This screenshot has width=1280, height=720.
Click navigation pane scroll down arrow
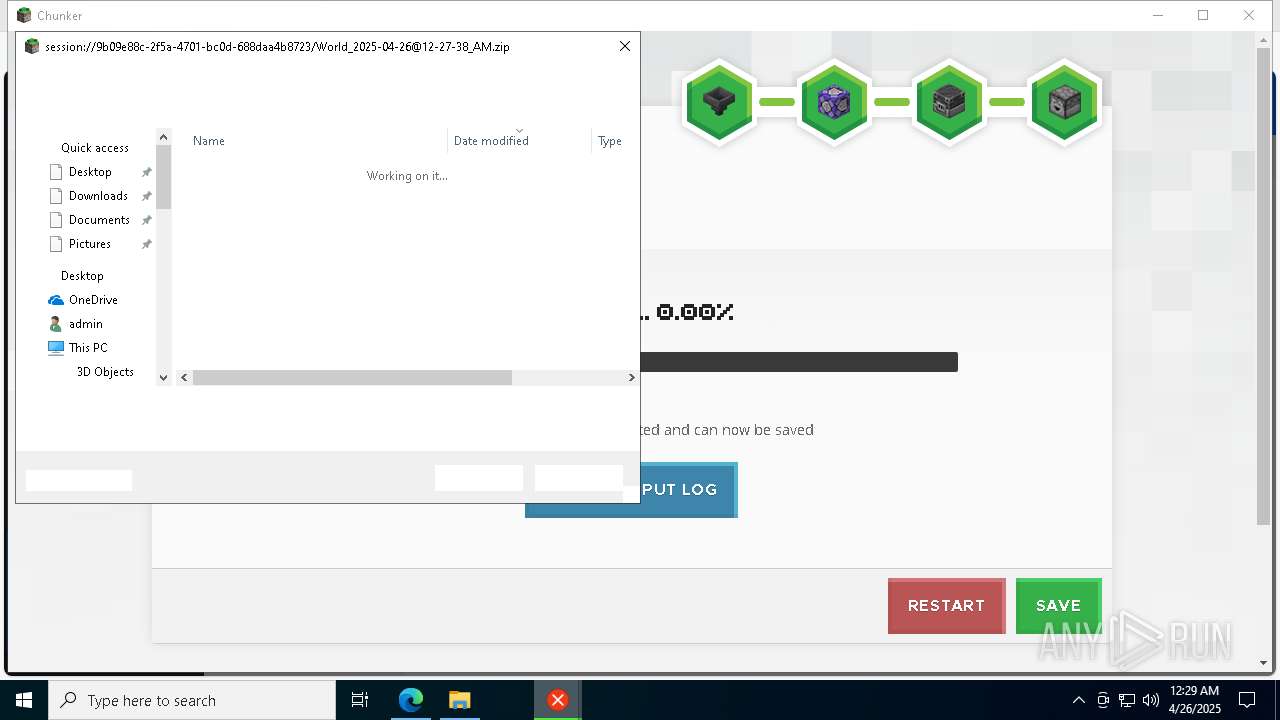pyautogui.click(x=164, y=377)
